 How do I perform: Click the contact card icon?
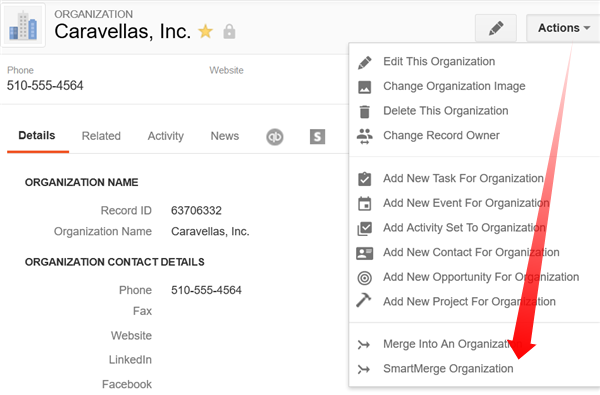coord(364,253)
